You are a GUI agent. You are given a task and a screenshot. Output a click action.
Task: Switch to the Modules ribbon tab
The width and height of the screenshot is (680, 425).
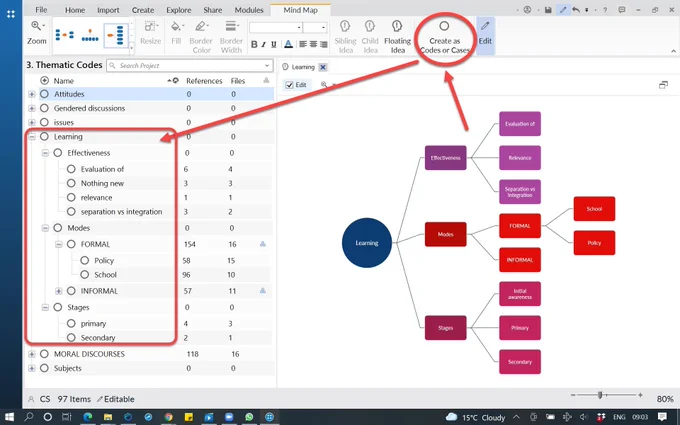249,10
